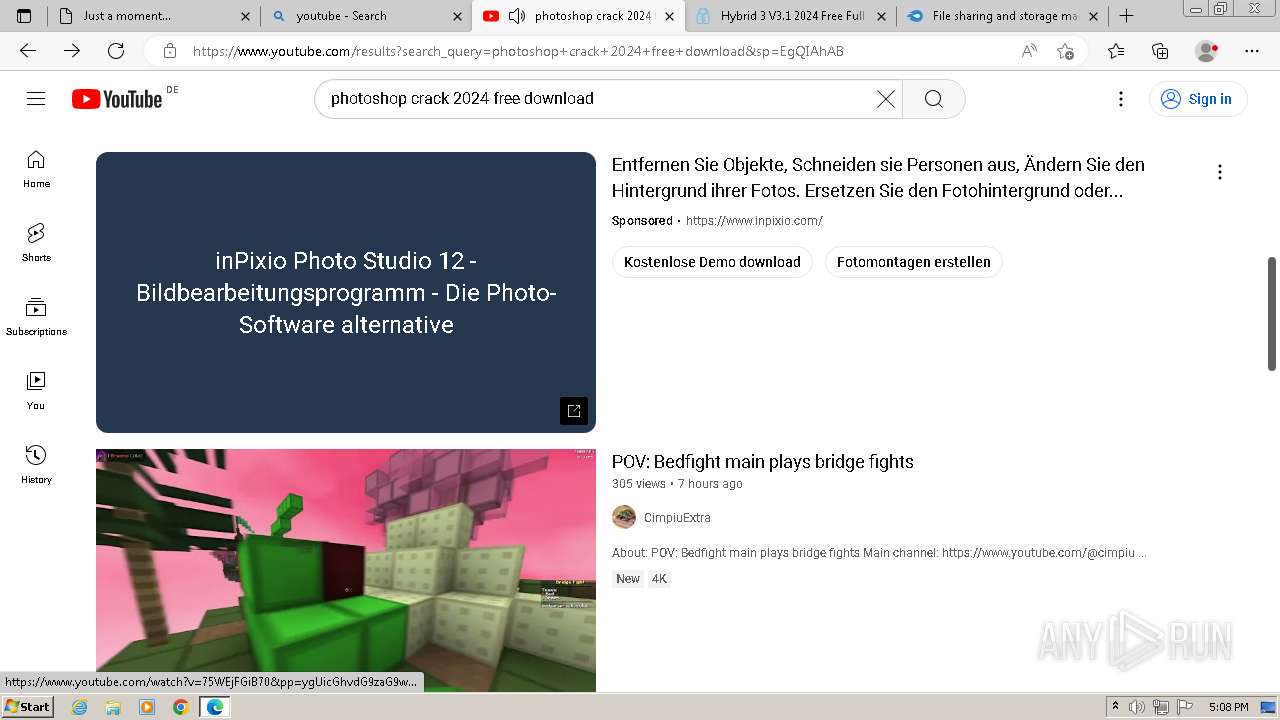The width and height of the screenshot is (1280, 720).
Task: Open CimpiuExtra channel name
Action: (677, 518)
